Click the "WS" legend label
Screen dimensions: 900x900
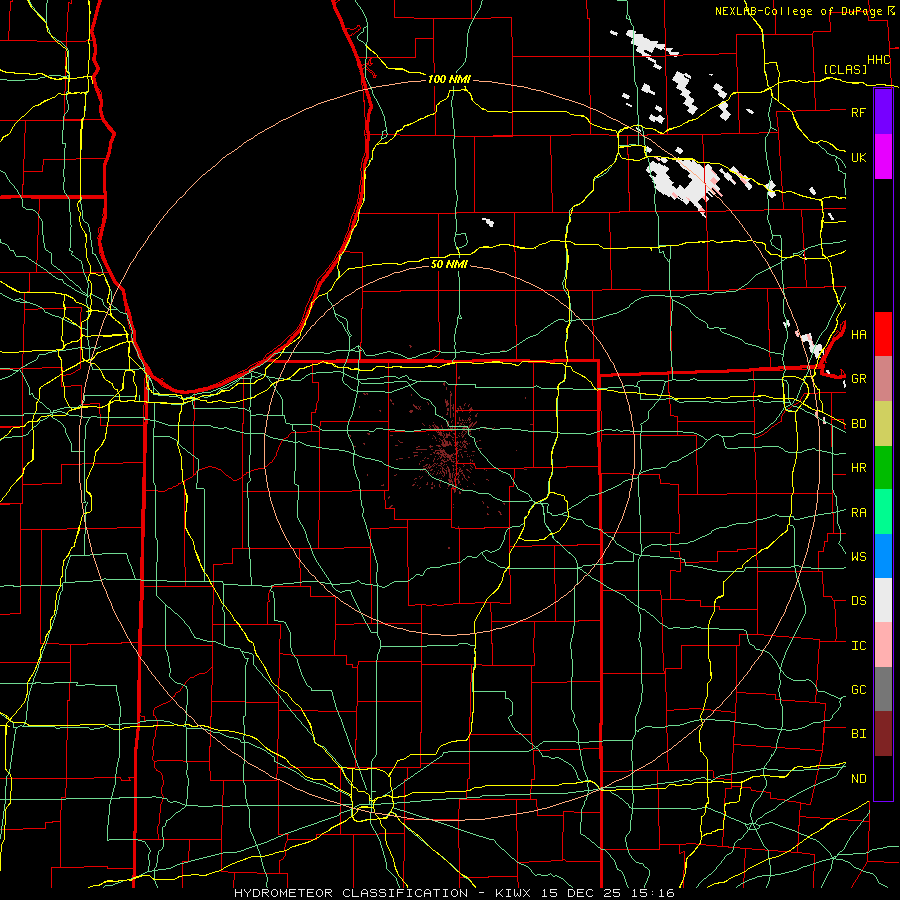858,557
